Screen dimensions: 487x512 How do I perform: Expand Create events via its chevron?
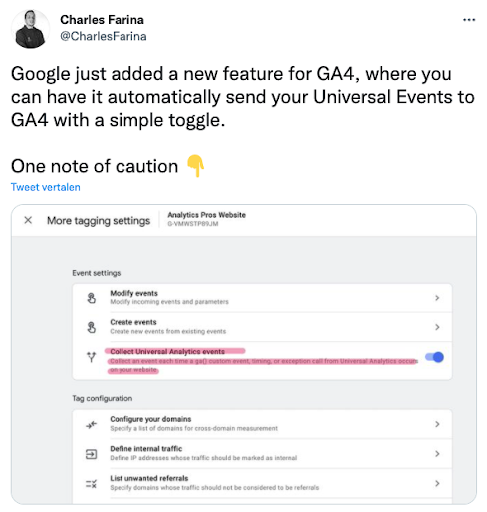437,327
